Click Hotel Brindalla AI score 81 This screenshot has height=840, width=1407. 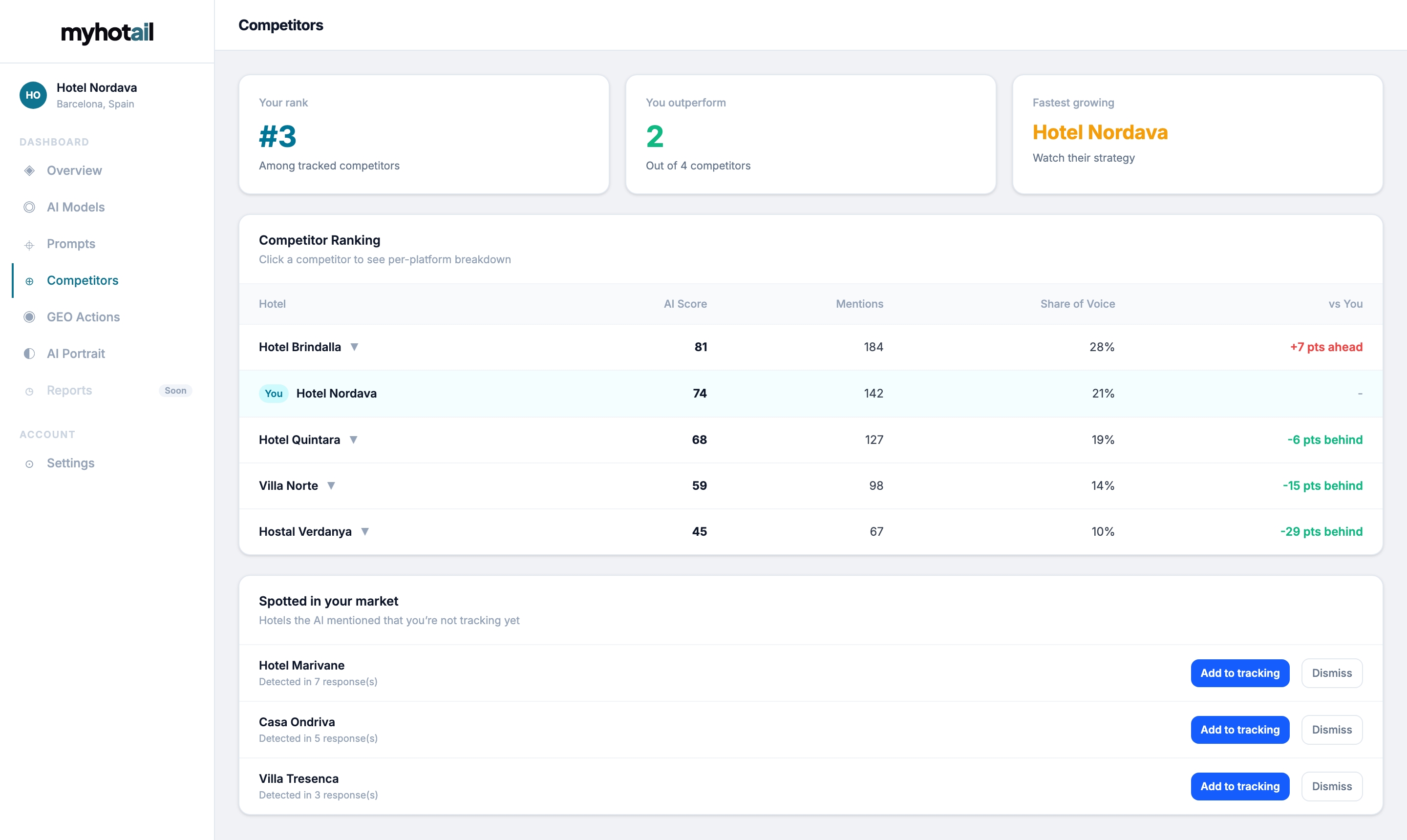coord(701,347)
